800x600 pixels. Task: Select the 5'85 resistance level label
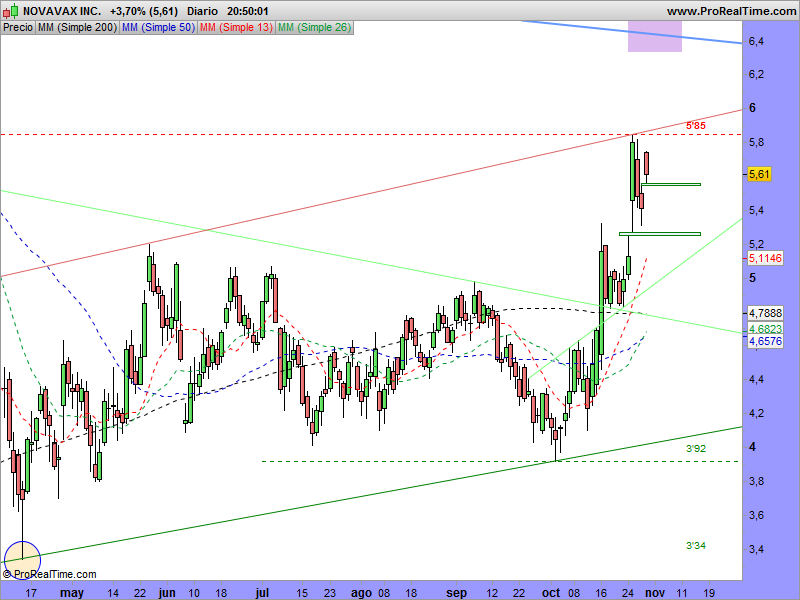coord(695,126)
